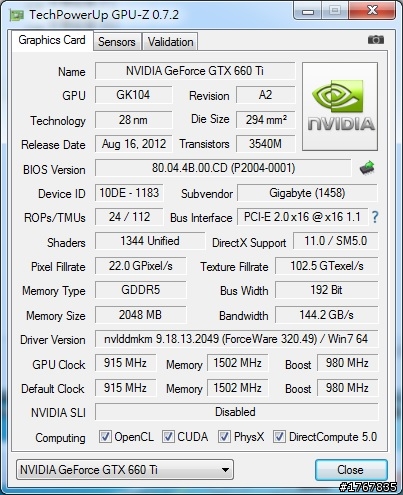Click the Close button

(351, 470)
